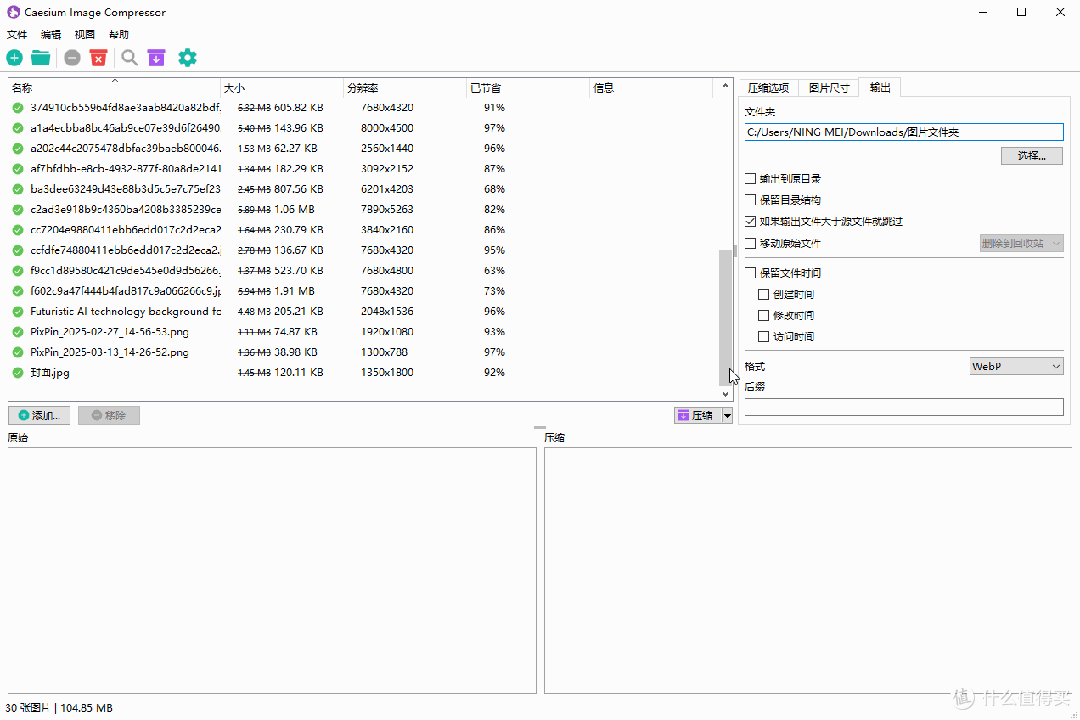This screenshot has width=1080, height=720.
Task: Click status icon of the 523.70 KB row
Action: click(x=18, y=271)
